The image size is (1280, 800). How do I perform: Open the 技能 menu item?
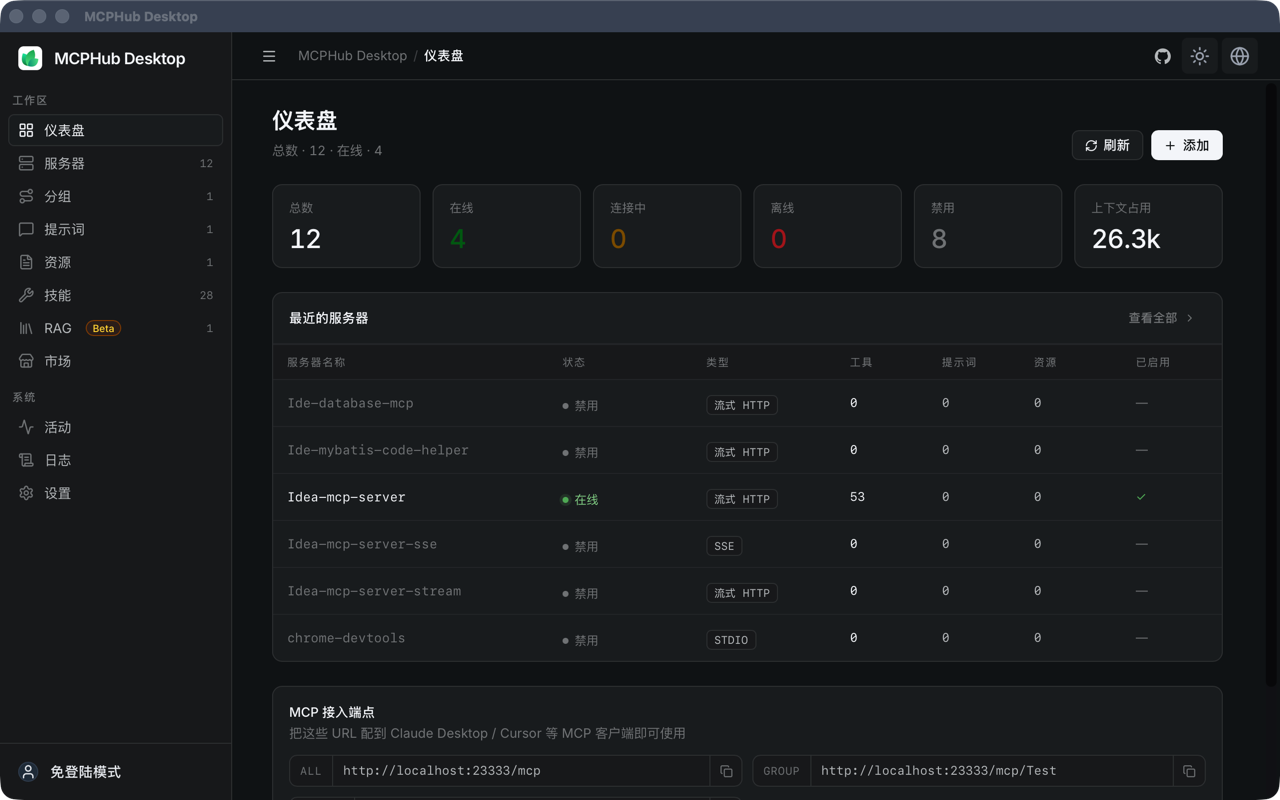[116, 295]
